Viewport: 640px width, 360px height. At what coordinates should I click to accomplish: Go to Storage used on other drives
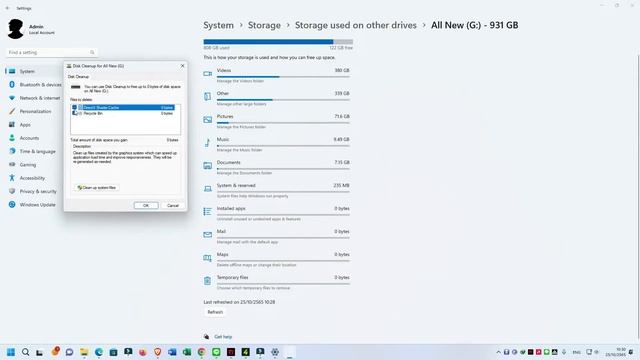(x=356, y=25)
